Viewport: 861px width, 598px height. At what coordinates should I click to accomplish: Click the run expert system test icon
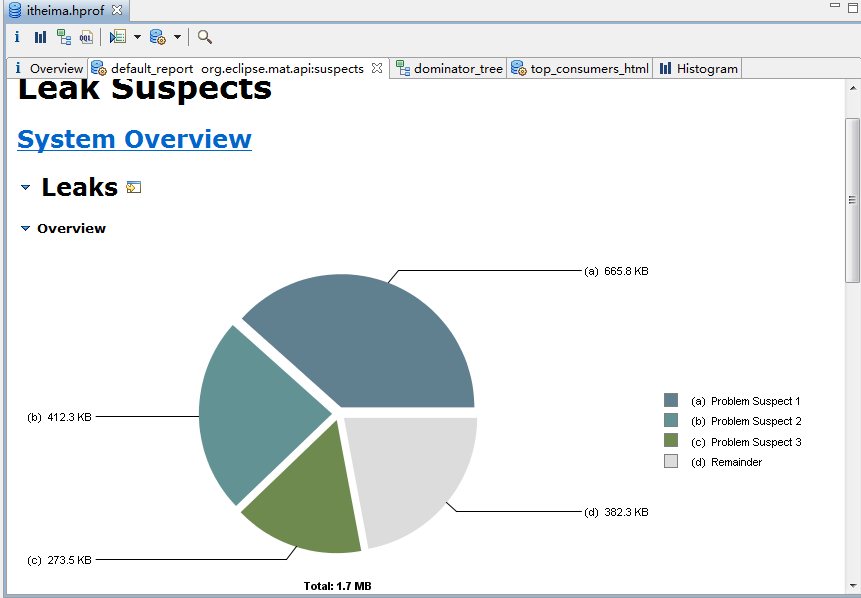118,37
